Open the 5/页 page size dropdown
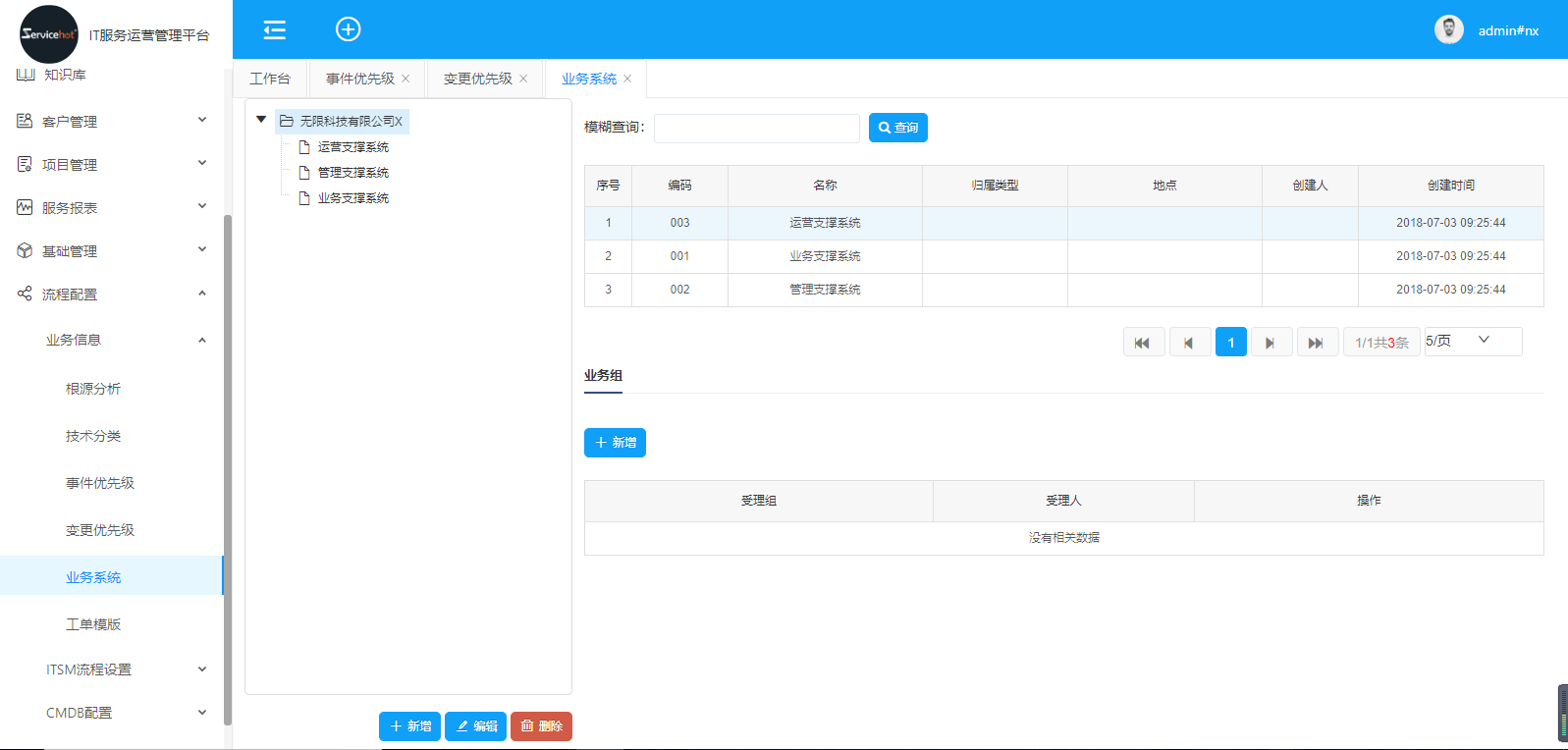1568x750 pixels. click(x=1473, y=341)
